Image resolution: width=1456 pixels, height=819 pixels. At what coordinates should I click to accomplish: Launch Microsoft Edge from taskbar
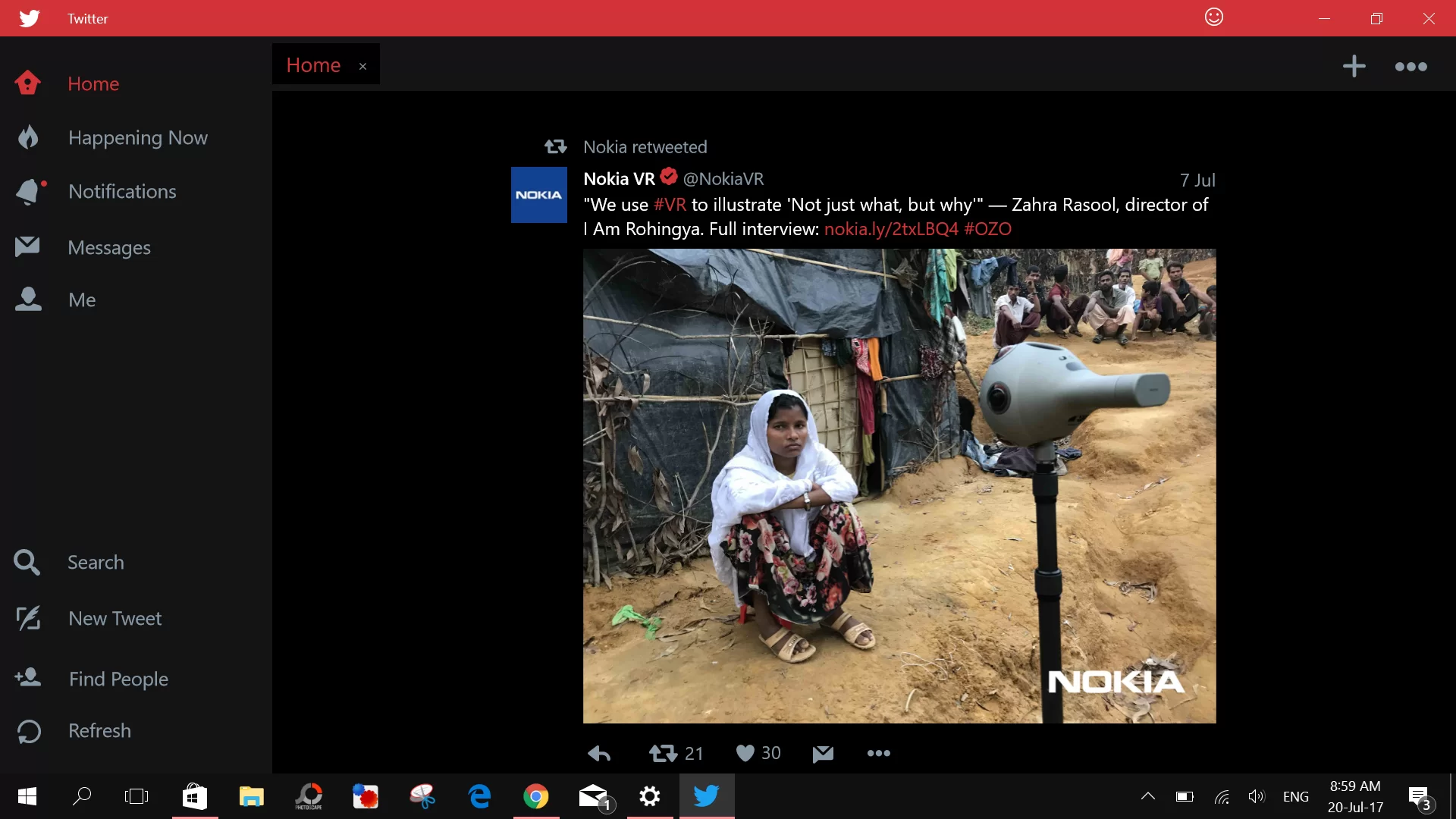click(479, 796)
